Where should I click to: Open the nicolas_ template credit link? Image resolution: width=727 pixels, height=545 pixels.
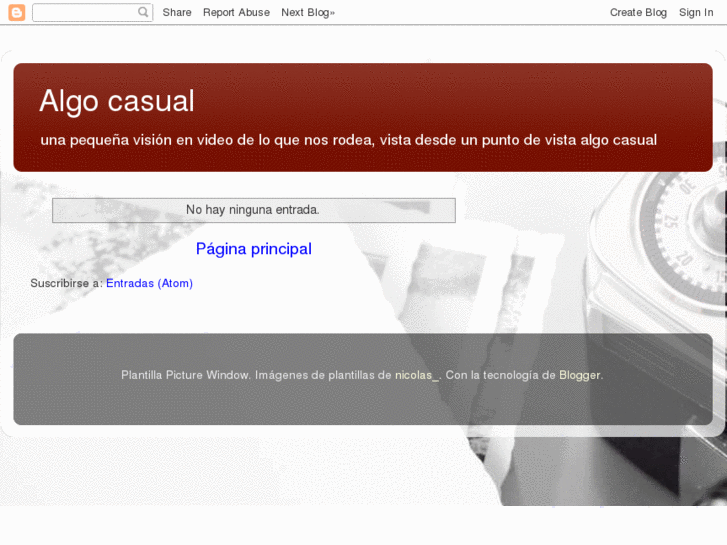416,375
